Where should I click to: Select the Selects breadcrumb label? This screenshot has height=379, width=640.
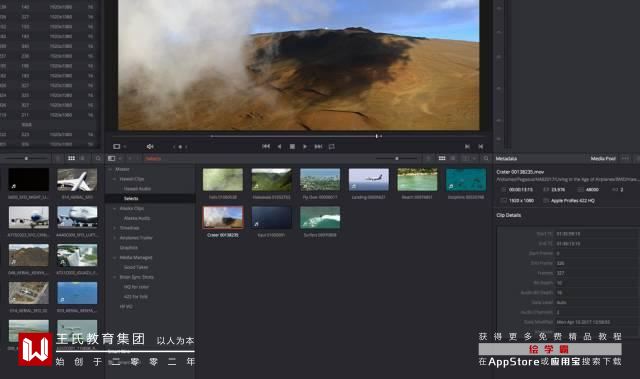coord(153,158)
